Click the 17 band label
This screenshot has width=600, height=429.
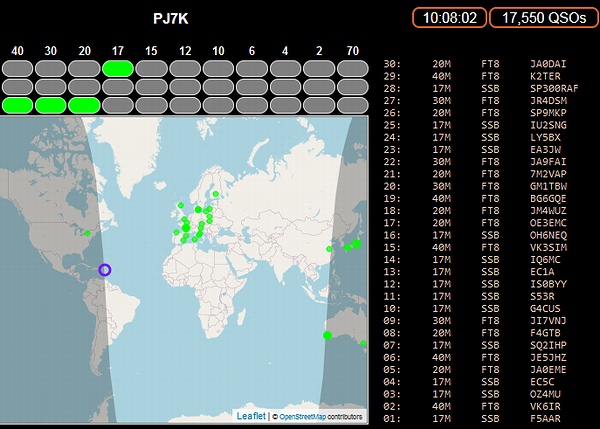click(x=118, y=51)
